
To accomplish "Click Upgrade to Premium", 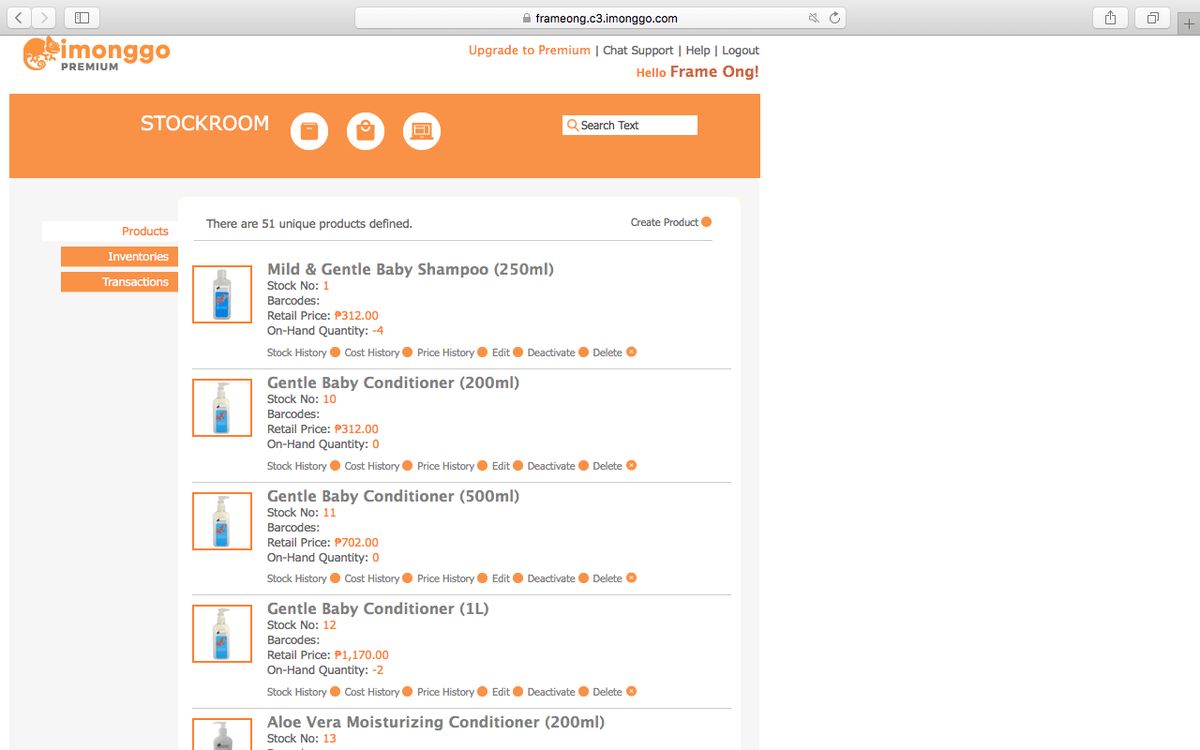I will click(x=529, y=50).
